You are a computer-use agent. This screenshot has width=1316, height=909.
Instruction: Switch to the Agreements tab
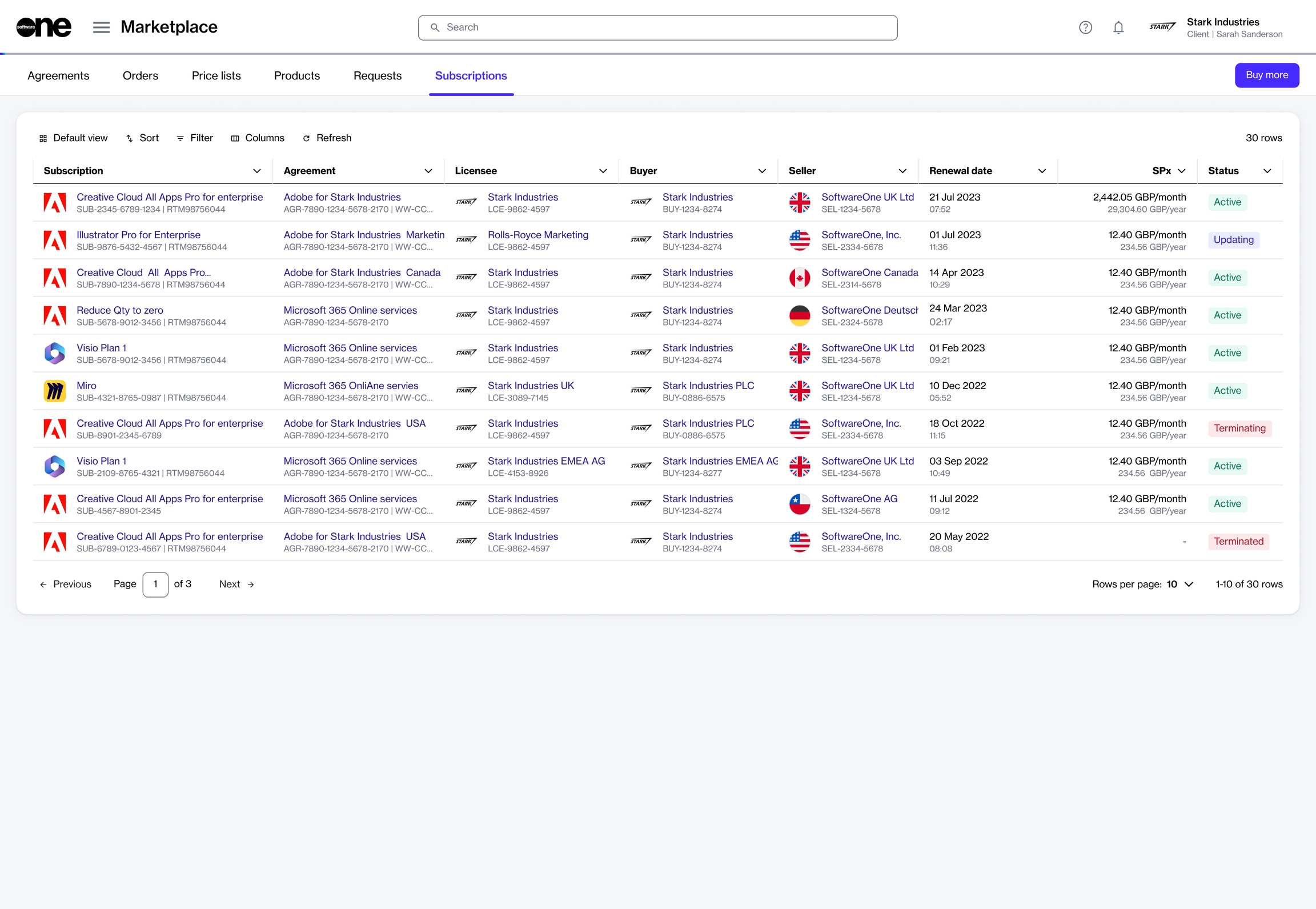tap(58, 76)
